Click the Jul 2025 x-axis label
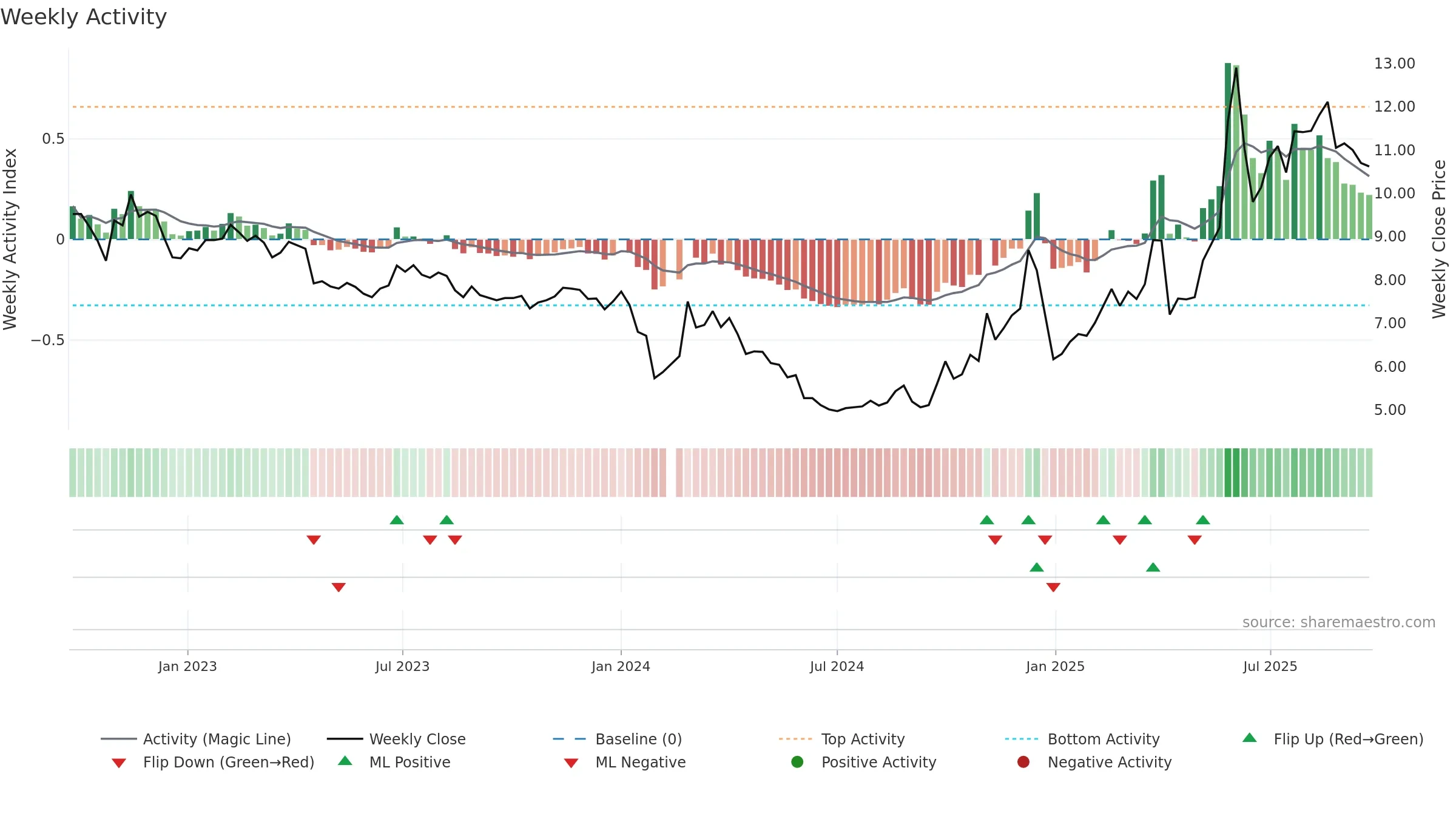1456x819 pixels. coord(1270,666)
